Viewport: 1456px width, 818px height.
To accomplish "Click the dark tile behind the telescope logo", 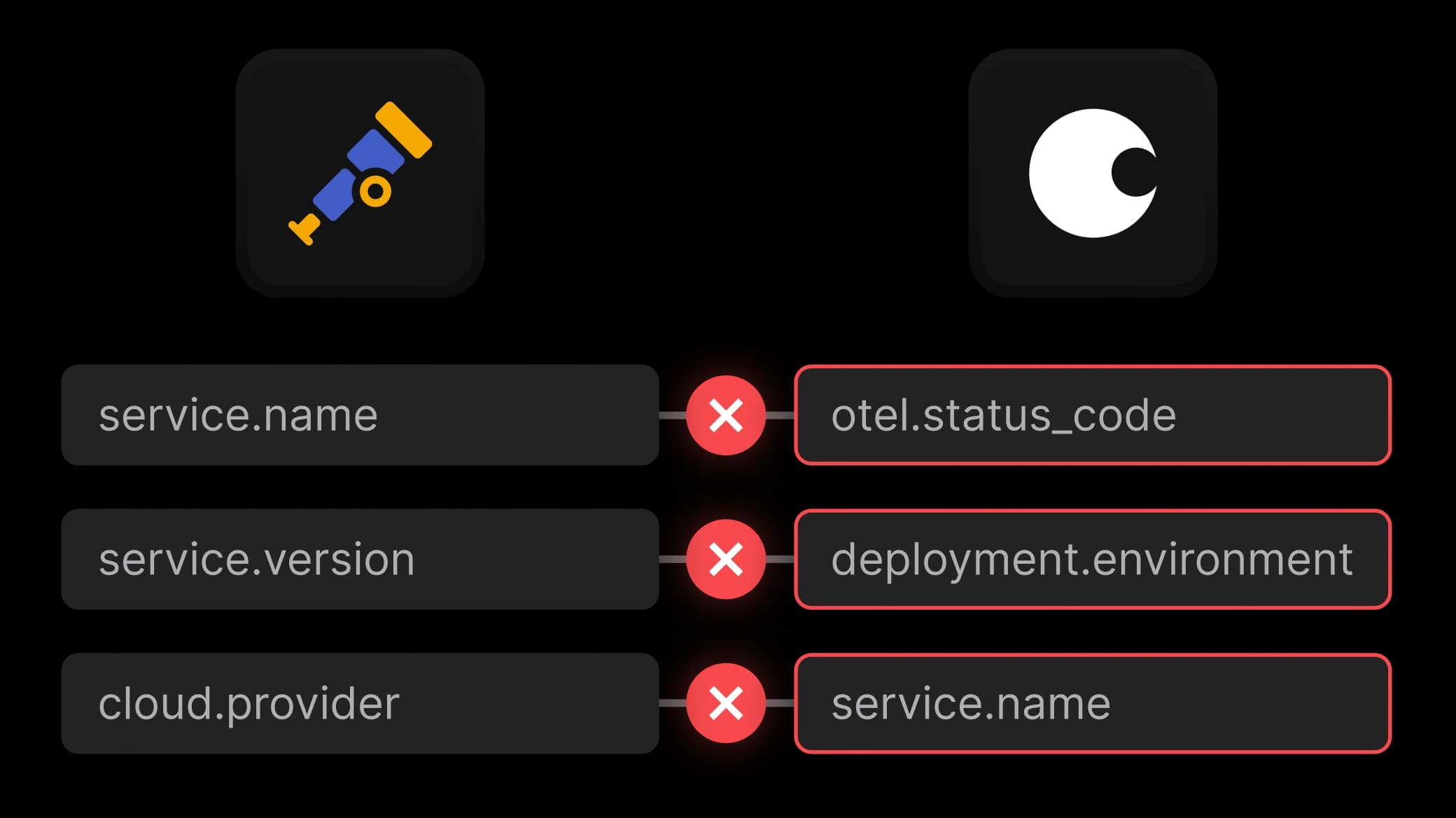I will (360, 173).
